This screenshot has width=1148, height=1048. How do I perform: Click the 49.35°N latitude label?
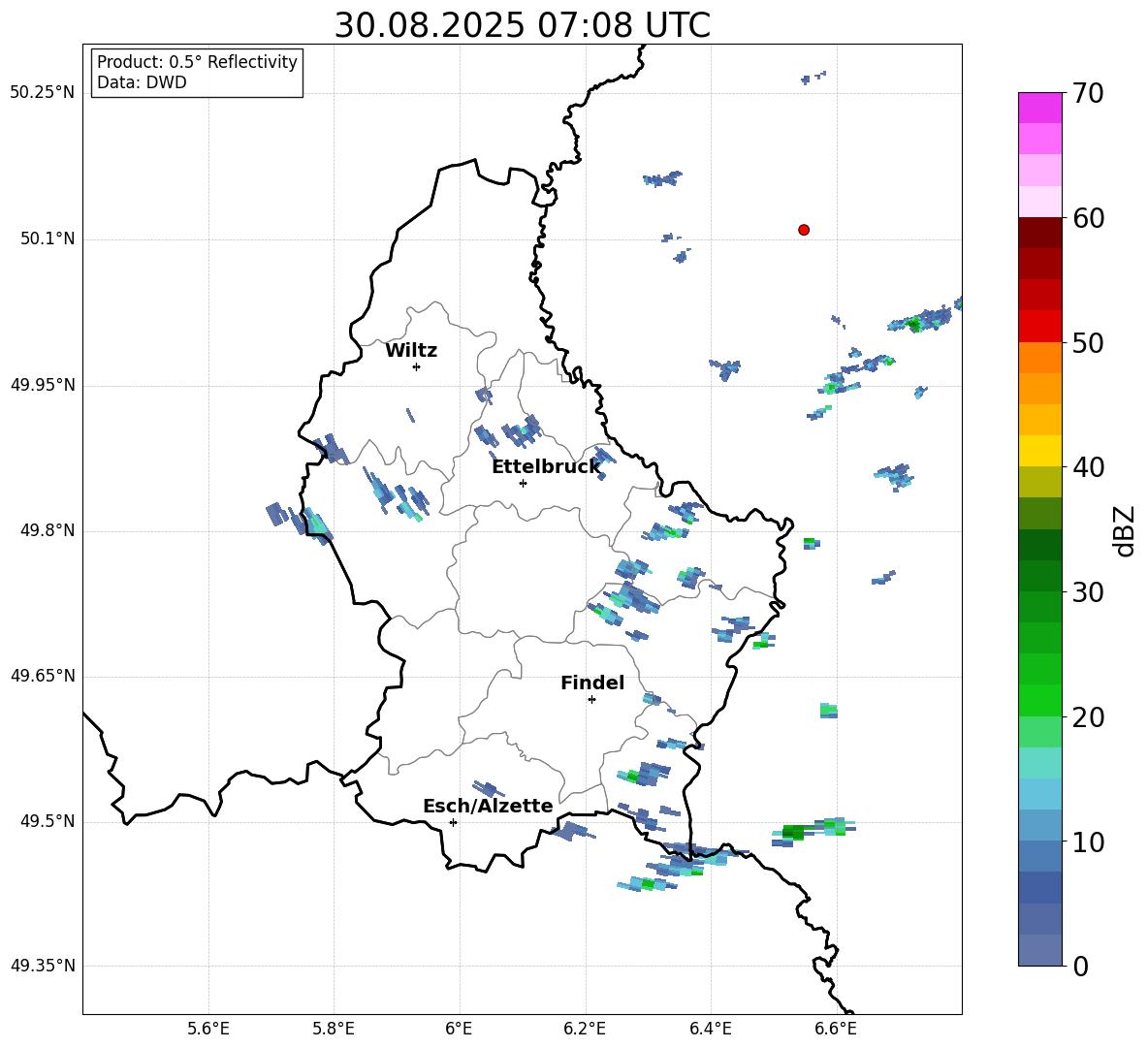tap(43, 966)
